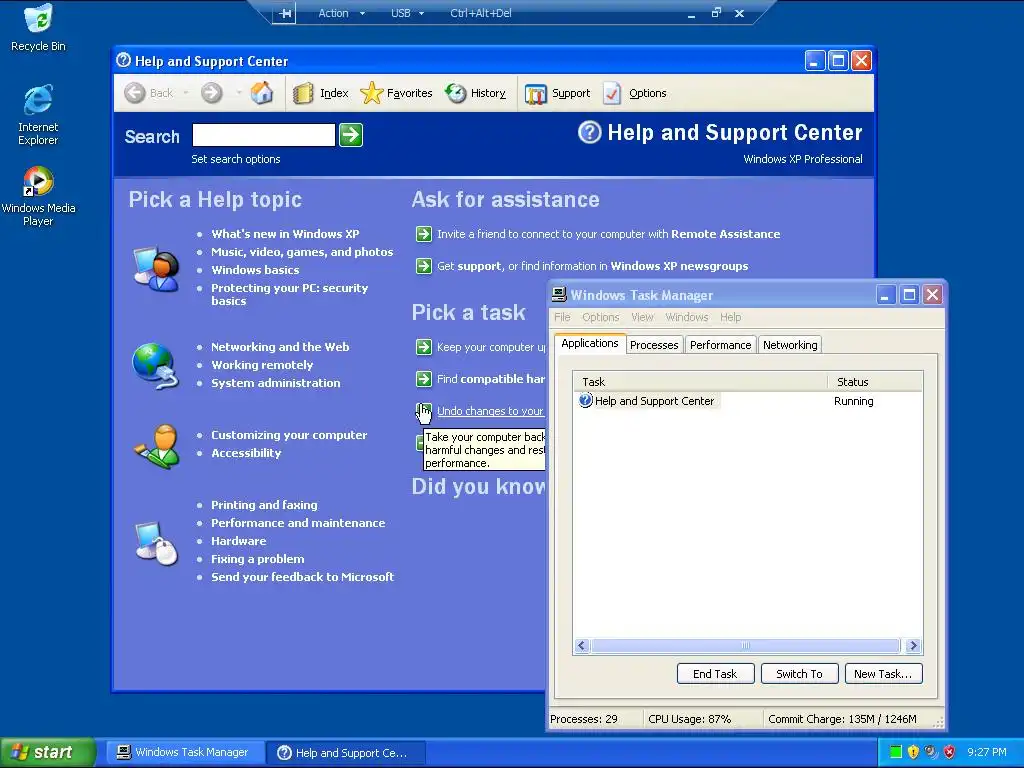Screen dimensions: 1024x768
Task: Click the New Task... button
Action: [x=883, y=674]
